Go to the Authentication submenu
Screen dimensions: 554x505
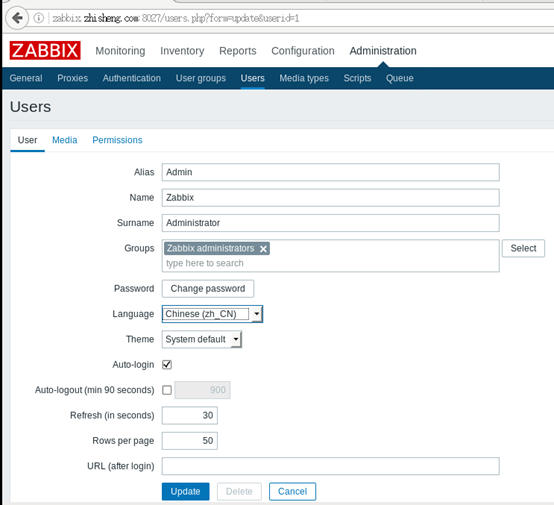click(132, 78)
